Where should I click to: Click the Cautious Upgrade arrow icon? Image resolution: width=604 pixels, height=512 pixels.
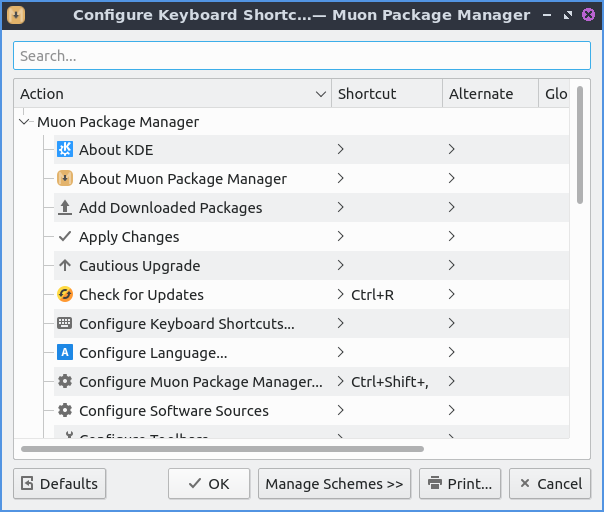pyautogui.click(x=65, y=266)
